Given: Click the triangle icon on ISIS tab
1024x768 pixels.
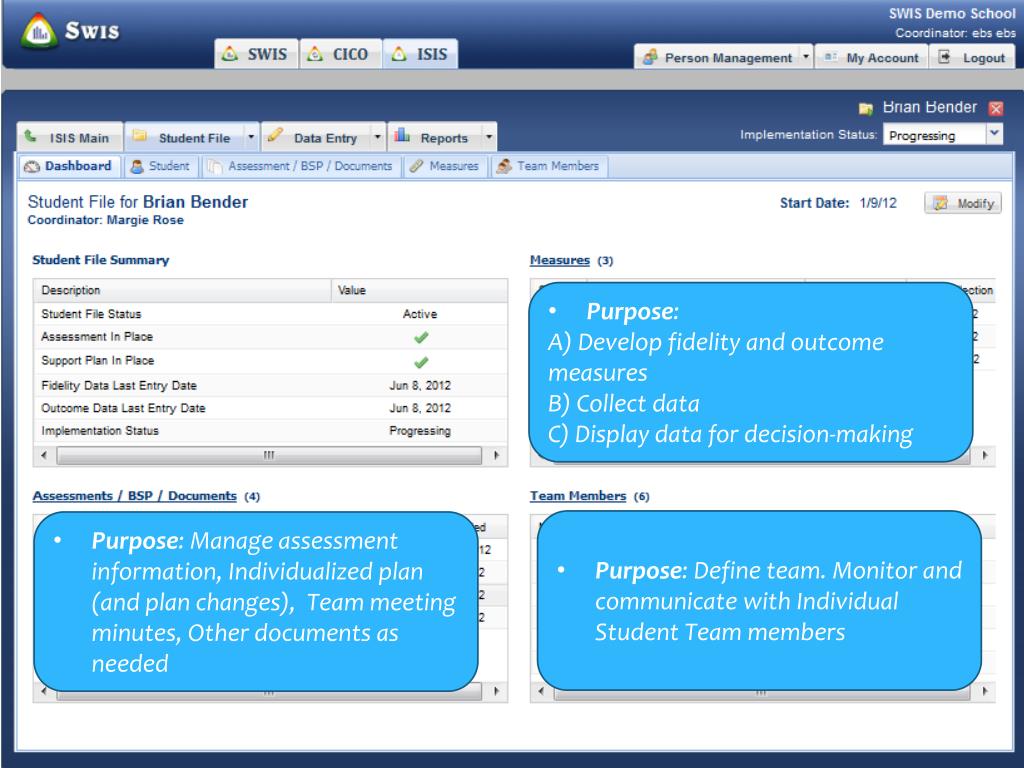Looking at the screenshot, I should [399, 54].
